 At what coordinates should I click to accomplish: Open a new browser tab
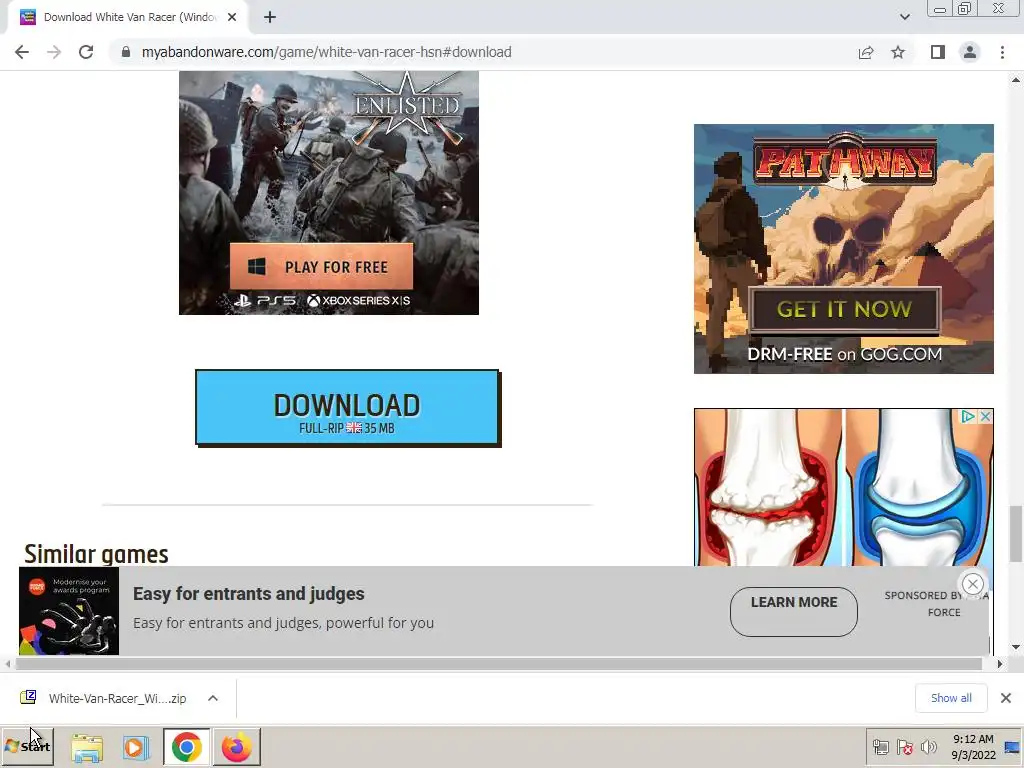click(x=270, y=17)
